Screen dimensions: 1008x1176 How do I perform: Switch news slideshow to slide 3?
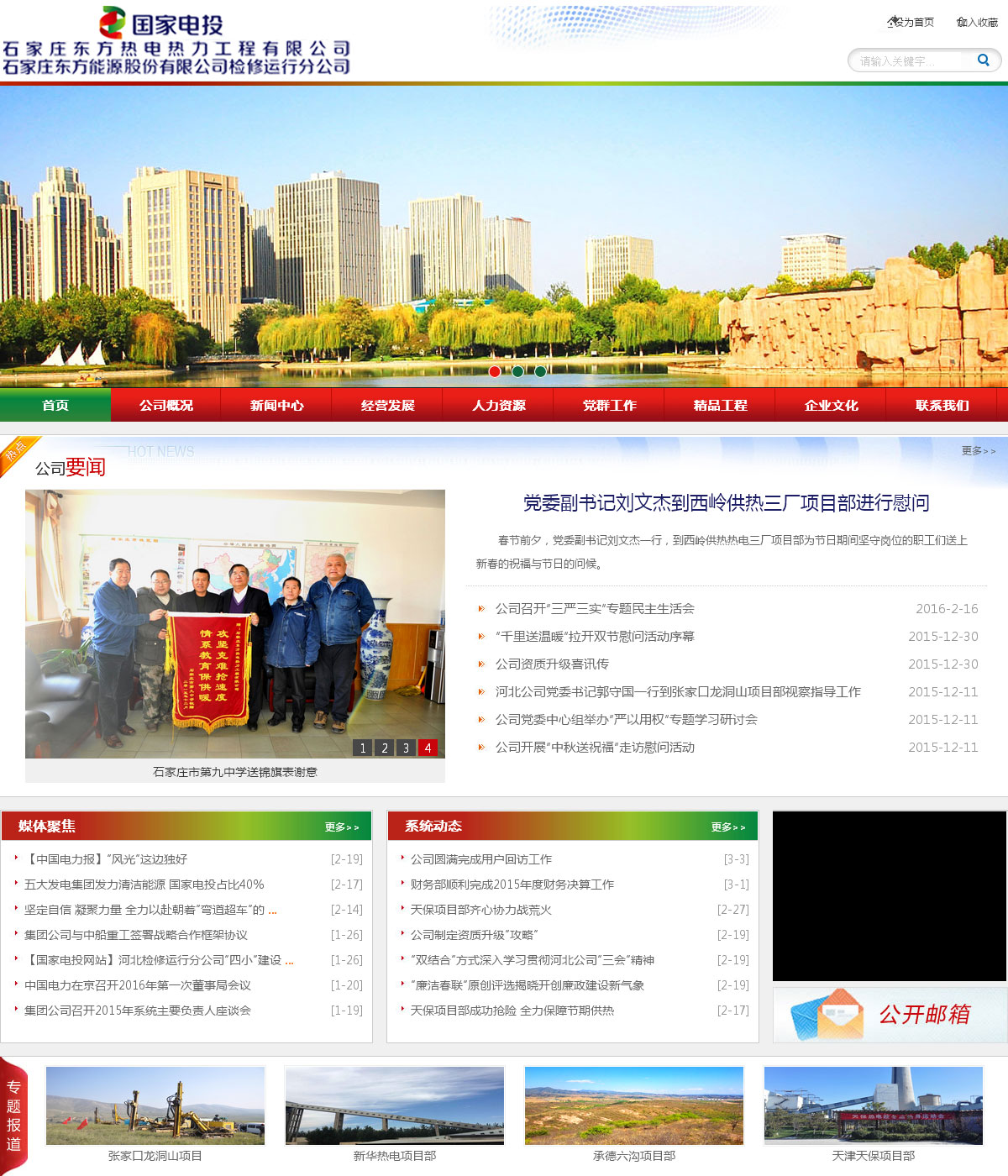click(406, 748)
